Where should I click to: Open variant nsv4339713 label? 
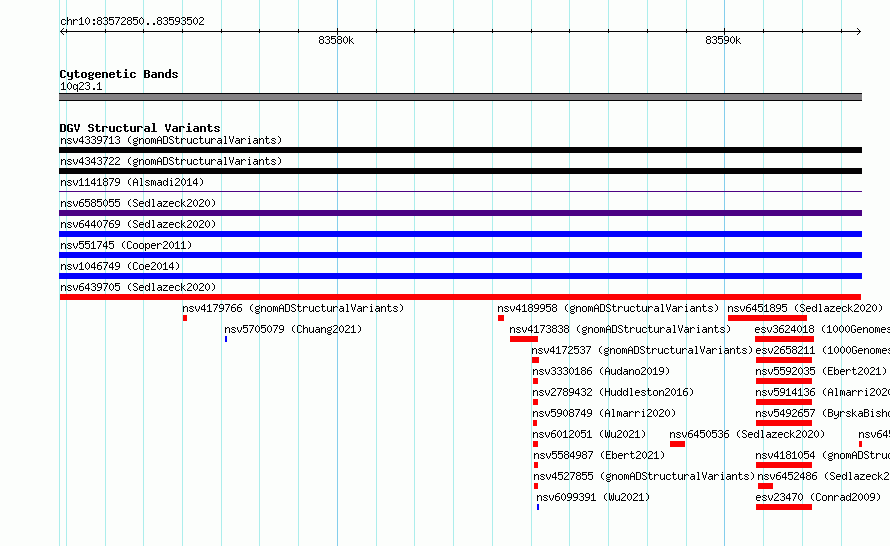(x=171, y=140)
